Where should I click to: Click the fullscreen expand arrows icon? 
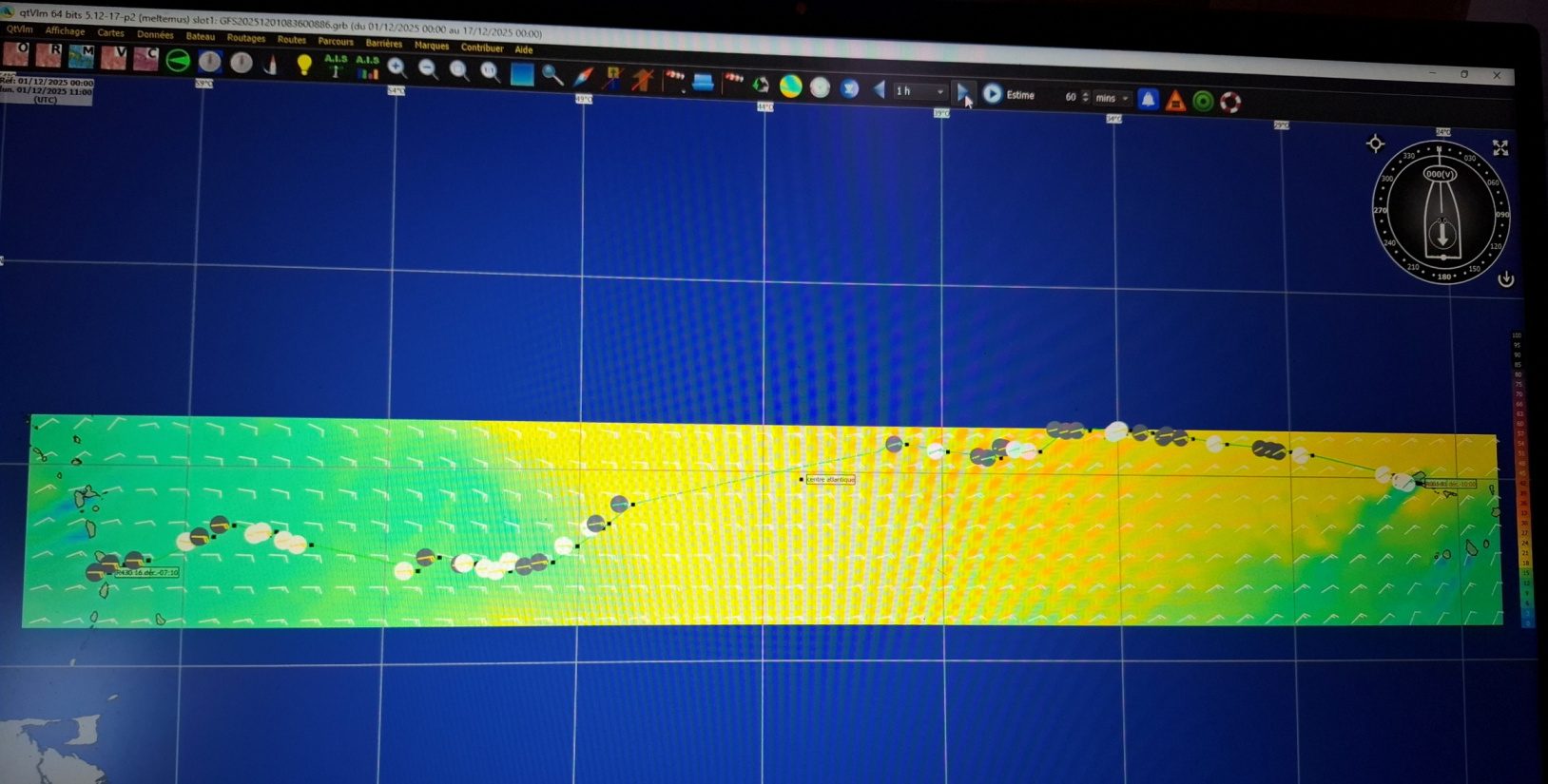pyautogui.click(x=1500, y=147)
